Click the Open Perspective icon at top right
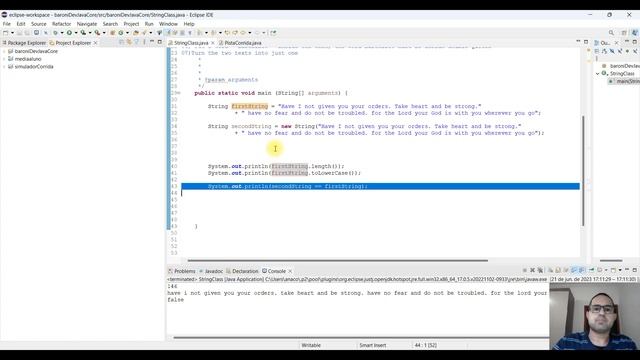Screen dimensions: 640x360 [x=623, y=33]
